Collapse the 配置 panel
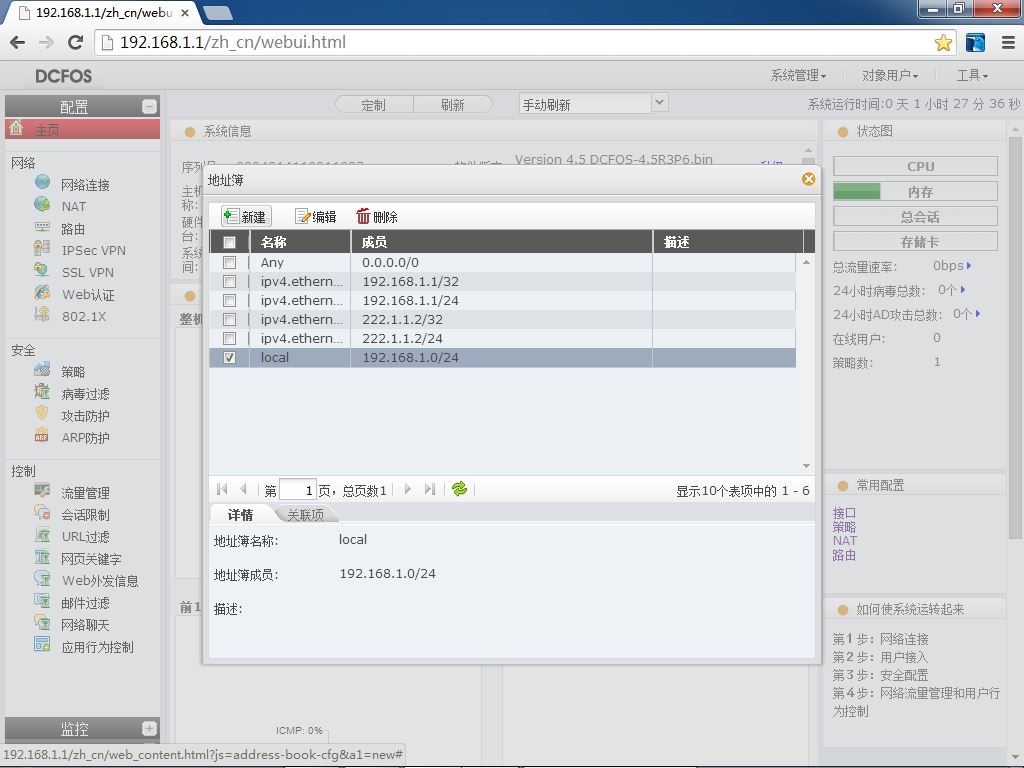Viewport: 1024px width, 768px height. click(149, 106)
